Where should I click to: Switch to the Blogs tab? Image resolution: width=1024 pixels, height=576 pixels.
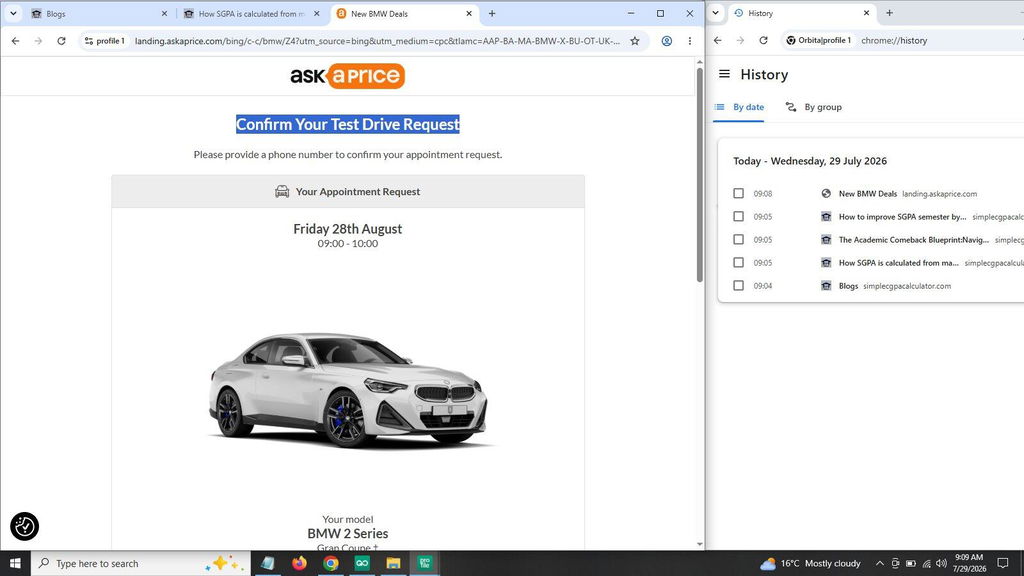coord(98,13)
